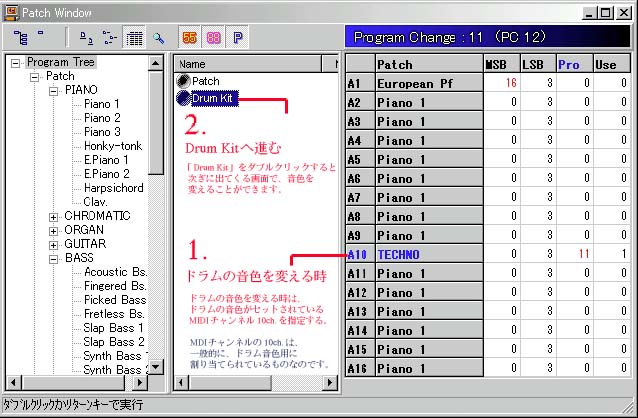Select the Drum Kit item icon

183,98
